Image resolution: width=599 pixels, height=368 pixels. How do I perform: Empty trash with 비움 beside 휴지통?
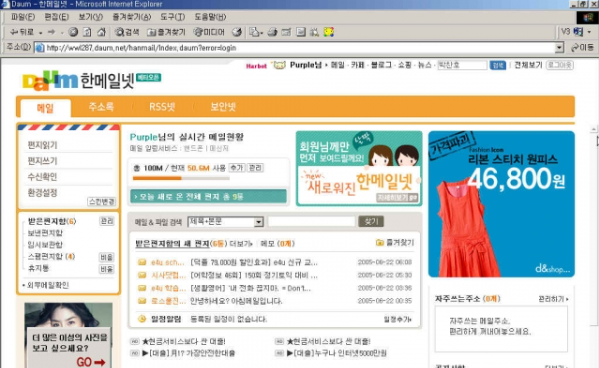point(107,269)
